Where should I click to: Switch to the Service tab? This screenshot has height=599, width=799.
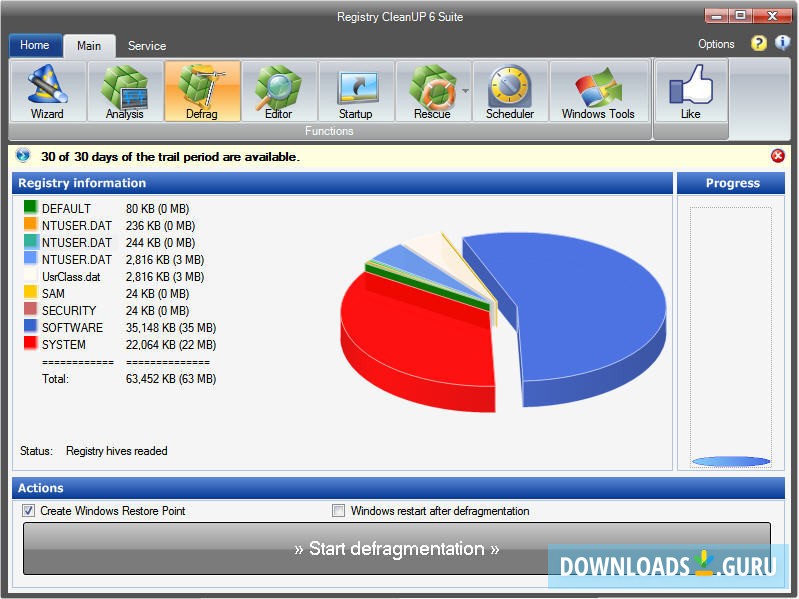tap(147, 46)
